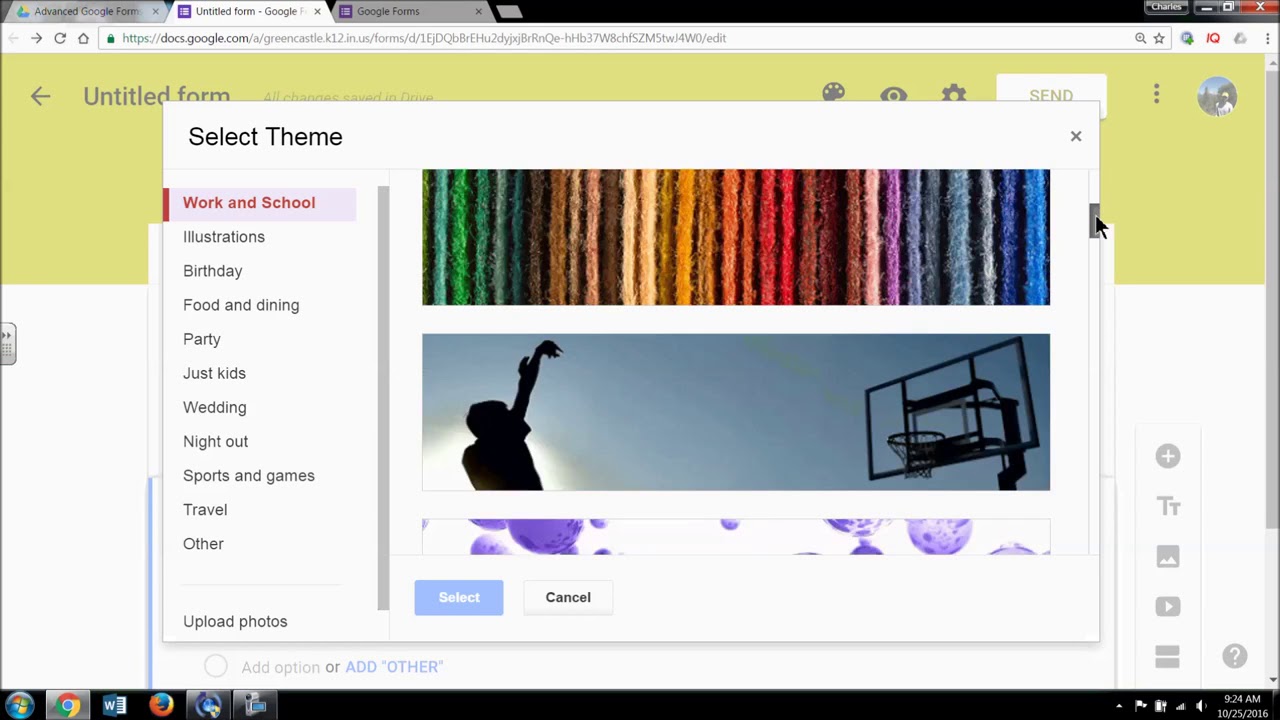Go back with the form arrow
The image size is (1280, 720).
point(40,96)
